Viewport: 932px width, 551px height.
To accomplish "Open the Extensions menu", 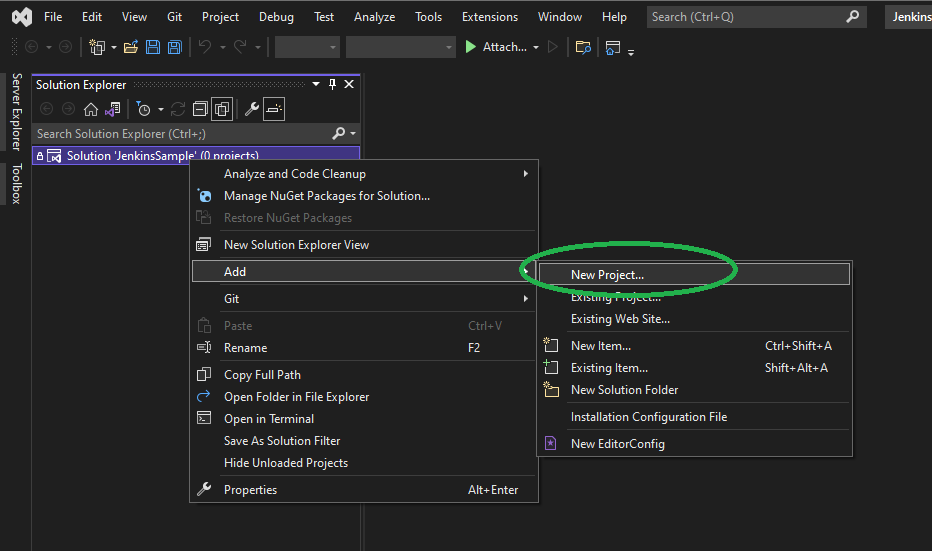I will point(490,17).
